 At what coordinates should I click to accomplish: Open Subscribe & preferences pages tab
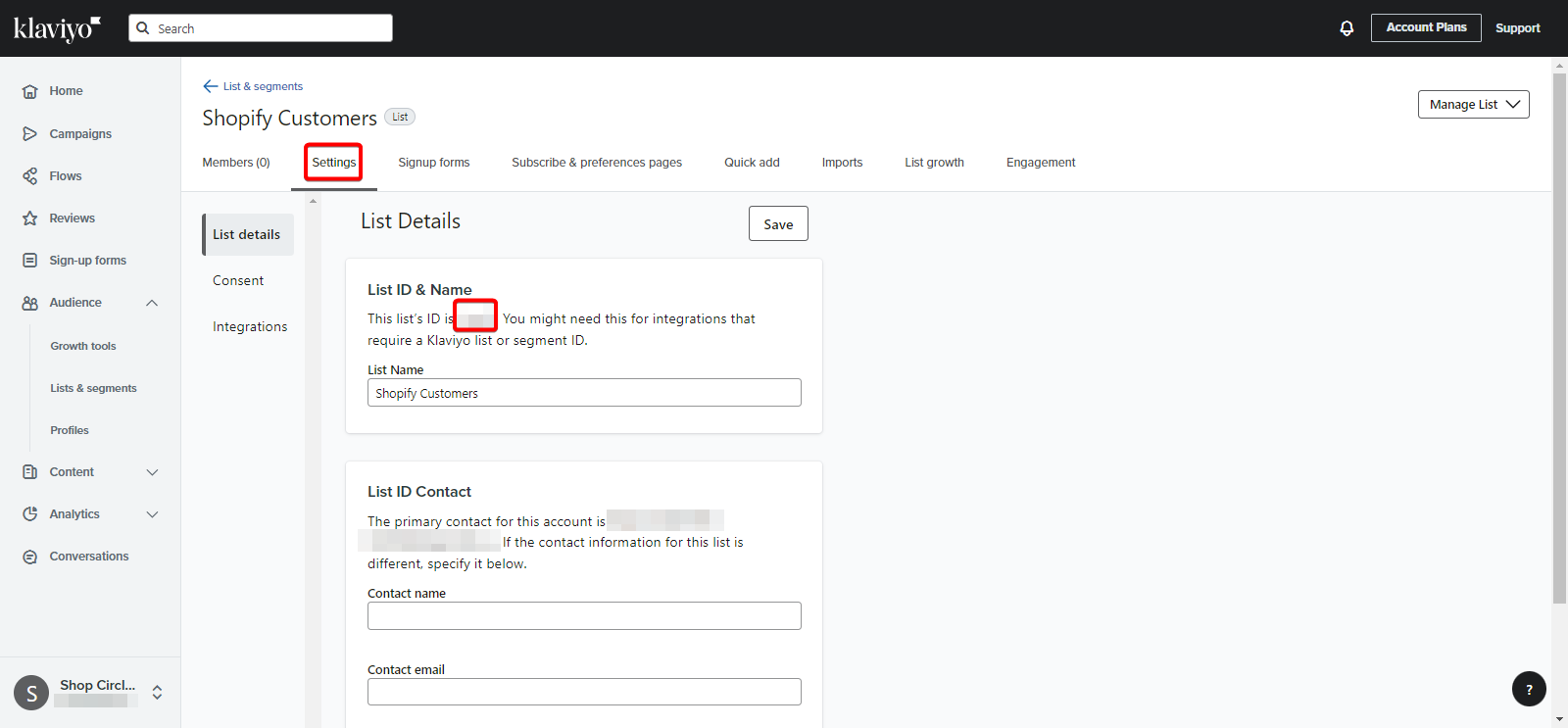tap(597, 163)
